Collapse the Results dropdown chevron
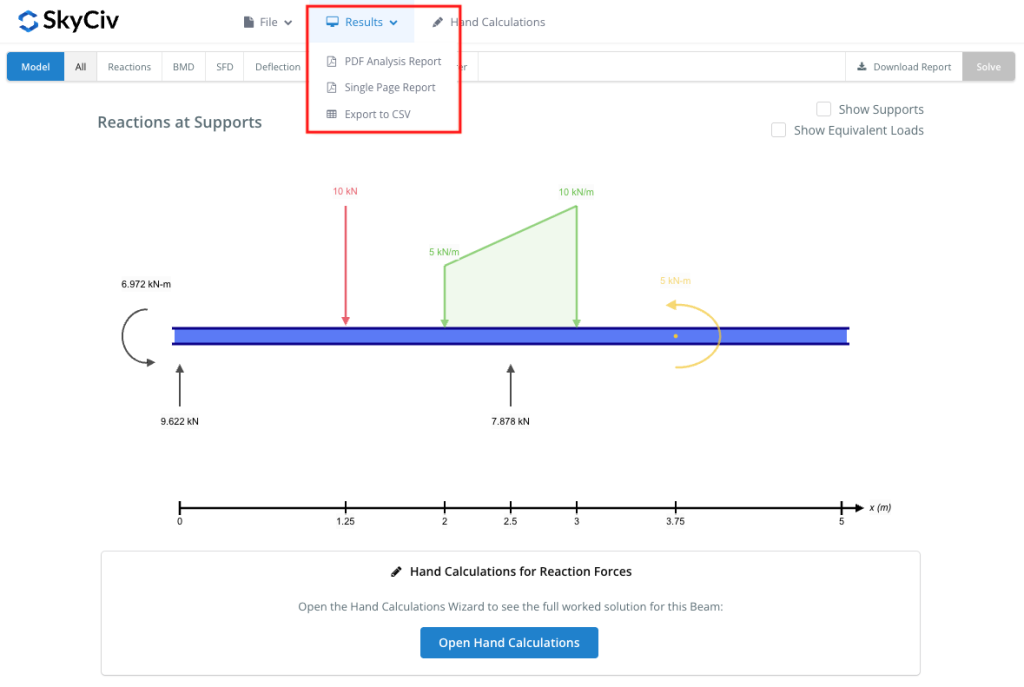Viewport: 1024px width, 687px height. pos(394,23)
